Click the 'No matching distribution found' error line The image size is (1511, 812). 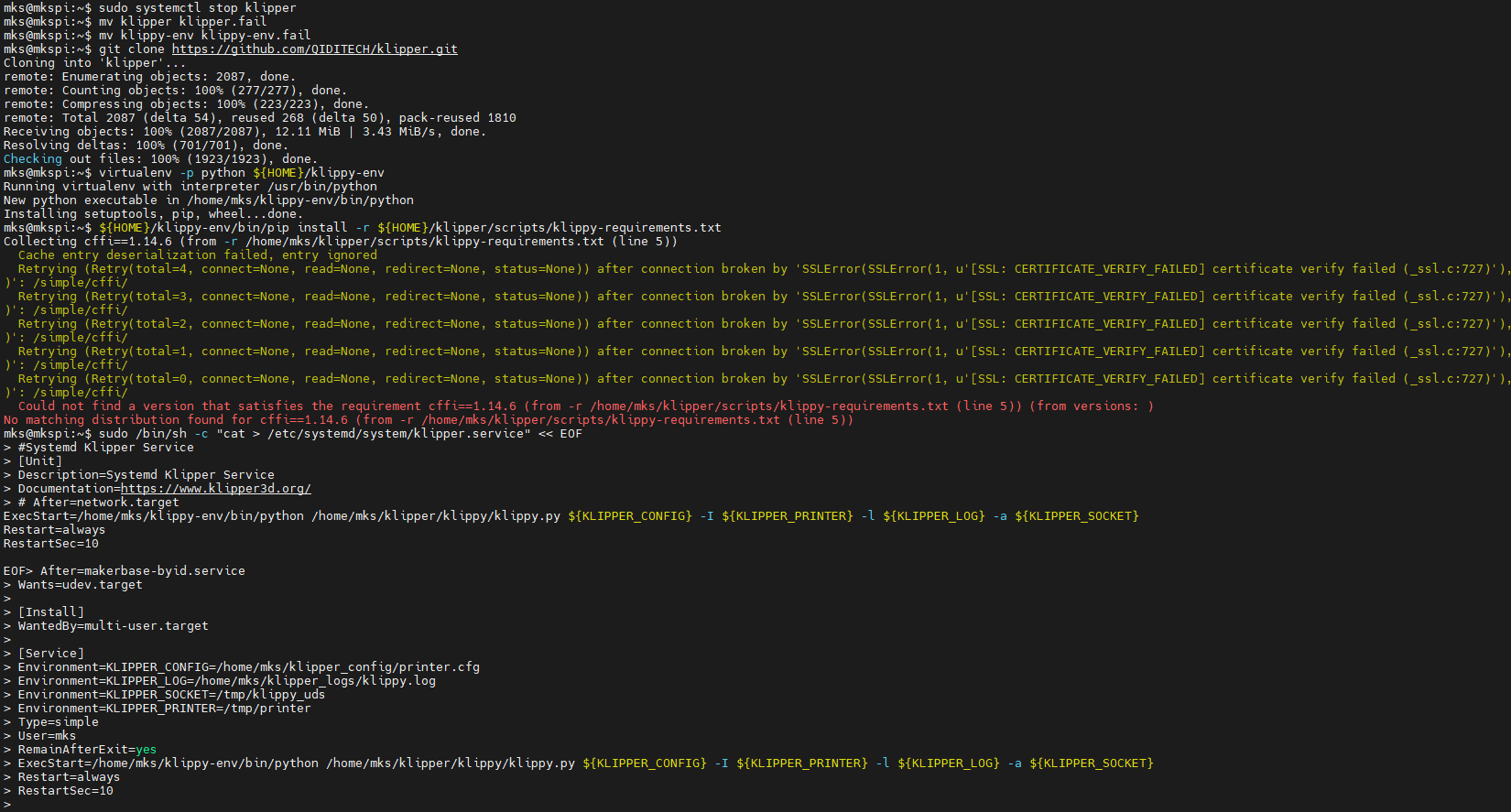click(428, 420)
